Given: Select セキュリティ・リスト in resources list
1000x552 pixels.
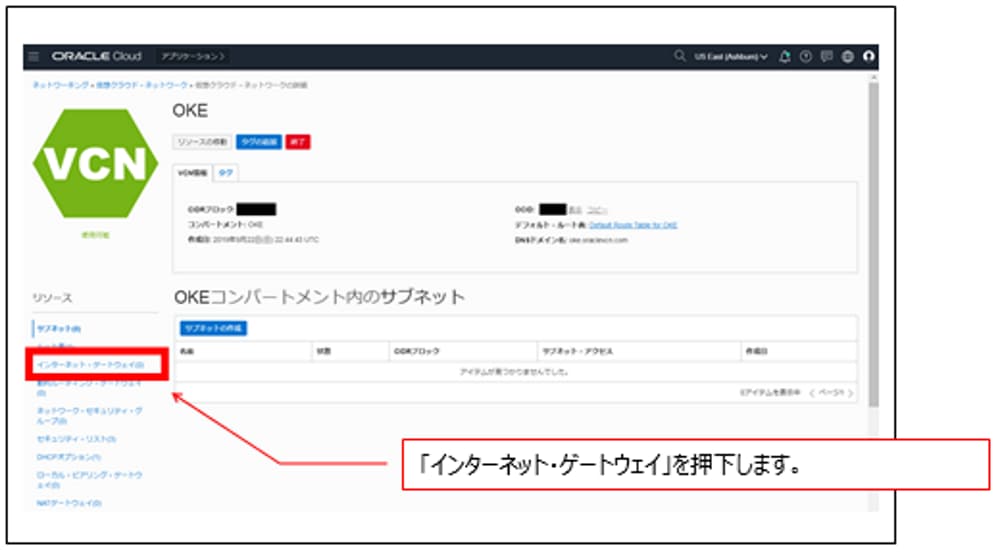Looking at the screenshot, I should tap(77, 439).
